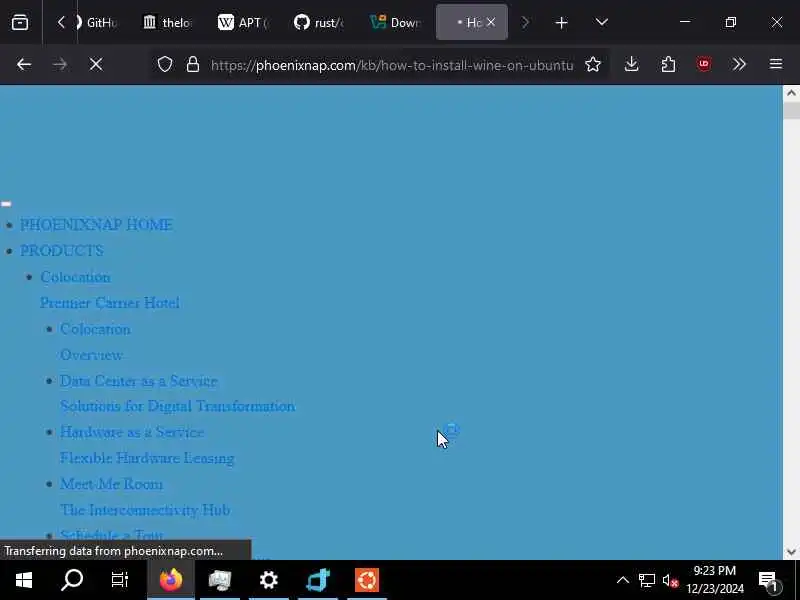Open the Downloads panel
800x600 pixels.
[x=632, y=64]
